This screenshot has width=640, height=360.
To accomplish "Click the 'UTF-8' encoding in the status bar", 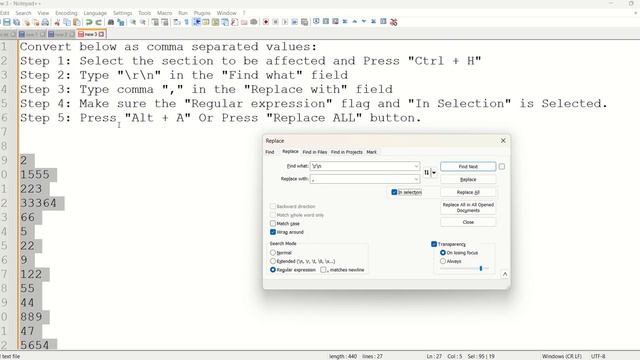I will [598, 356].
